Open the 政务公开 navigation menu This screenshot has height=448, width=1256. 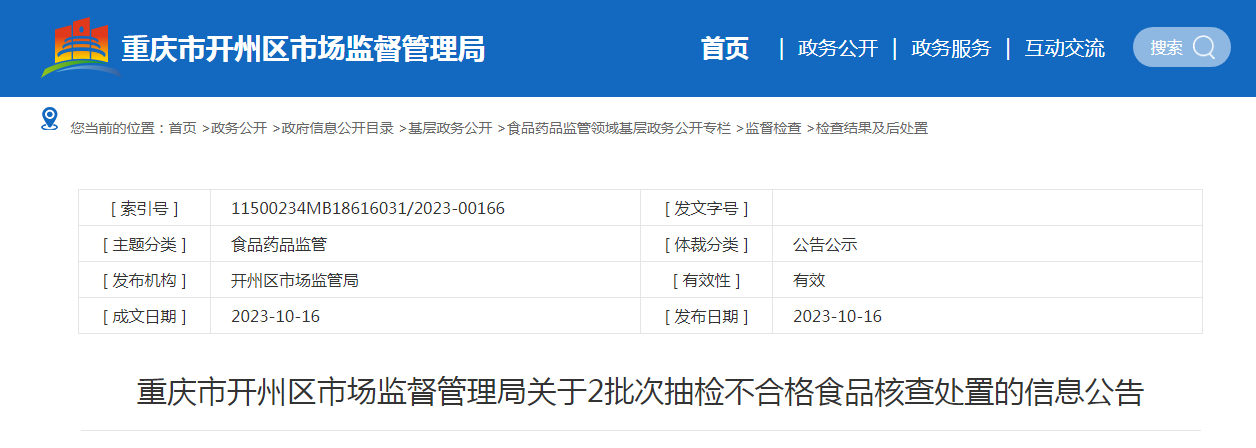tap(838, 48)
